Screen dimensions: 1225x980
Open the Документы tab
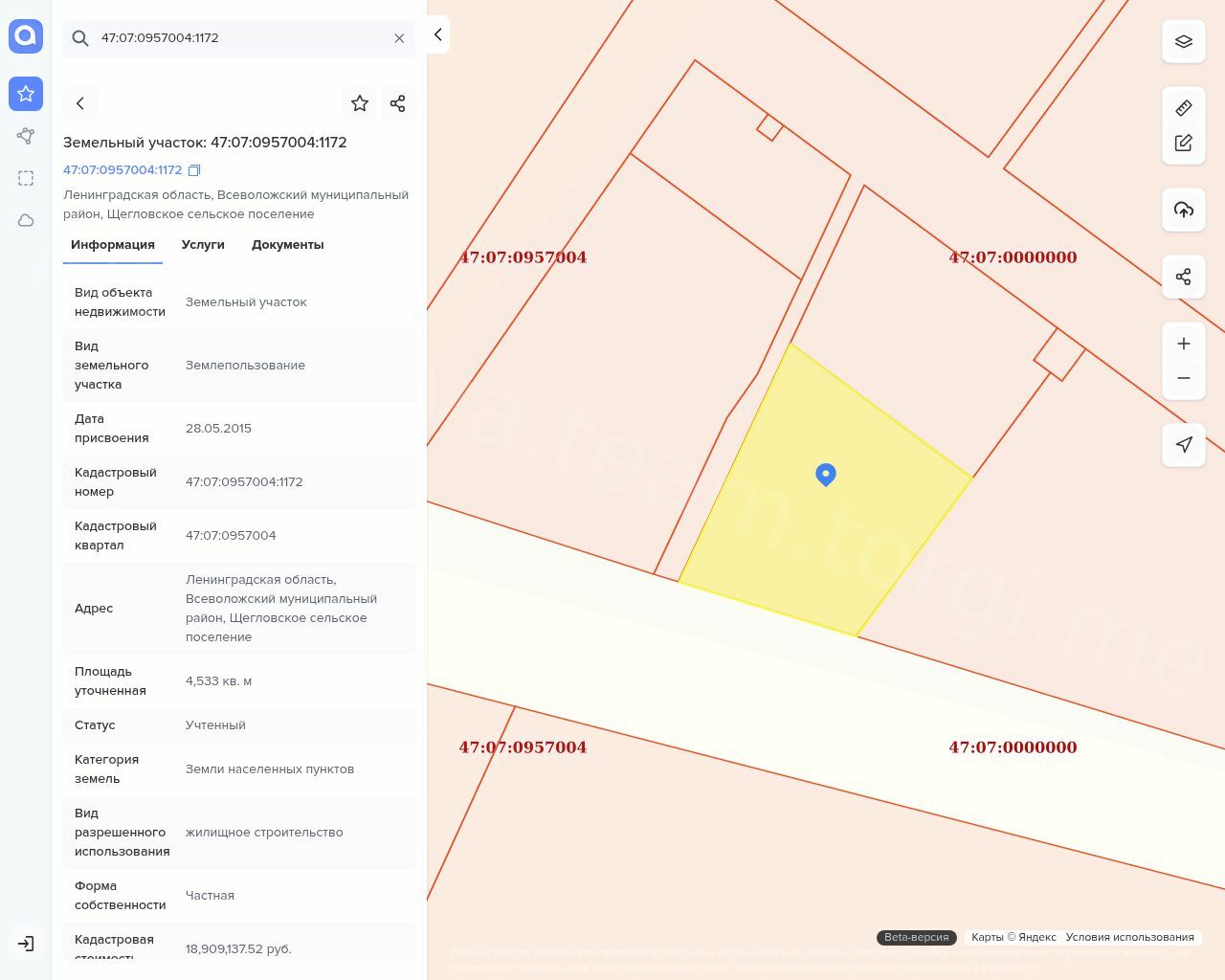click(x=287, y=245)
